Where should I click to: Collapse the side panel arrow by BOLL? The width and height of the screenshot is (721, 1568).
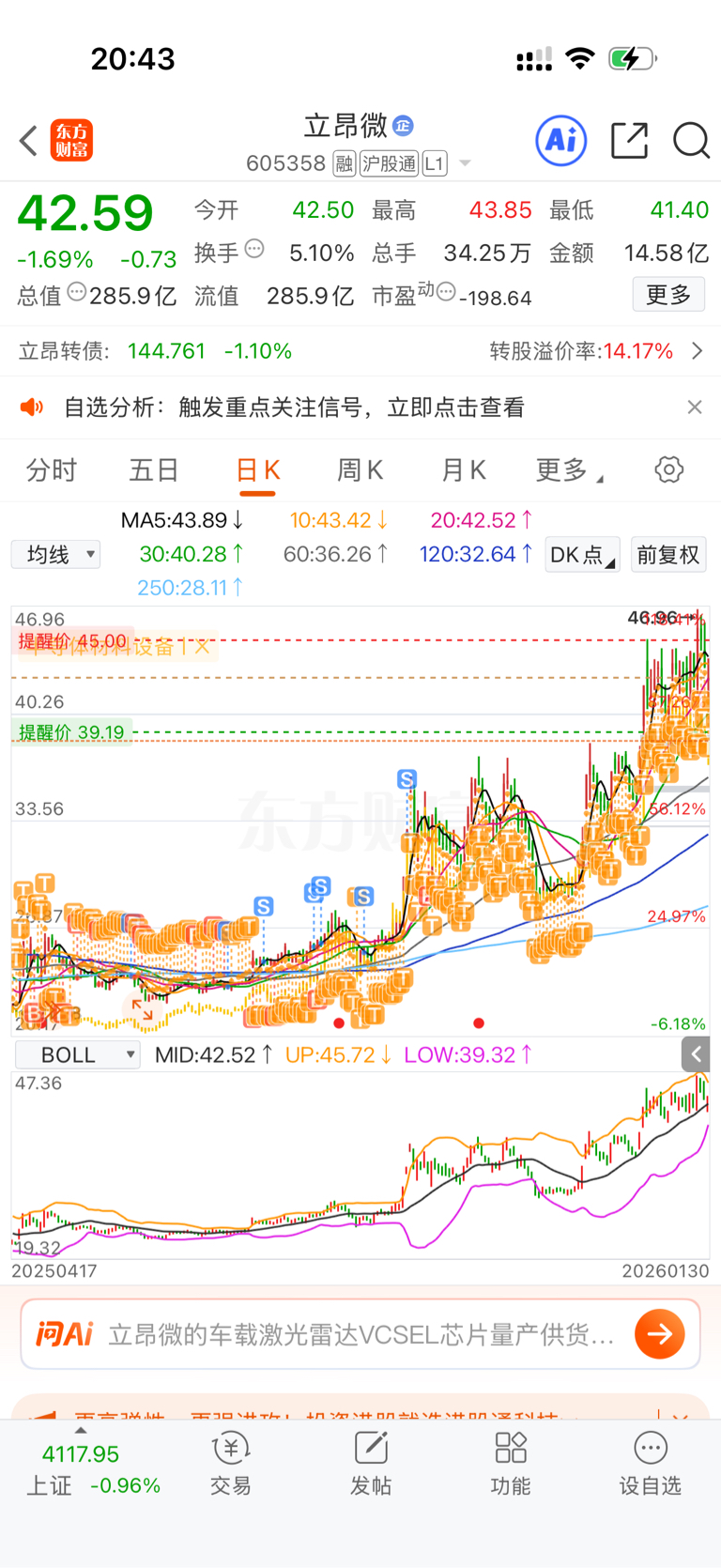point(696,1054)
